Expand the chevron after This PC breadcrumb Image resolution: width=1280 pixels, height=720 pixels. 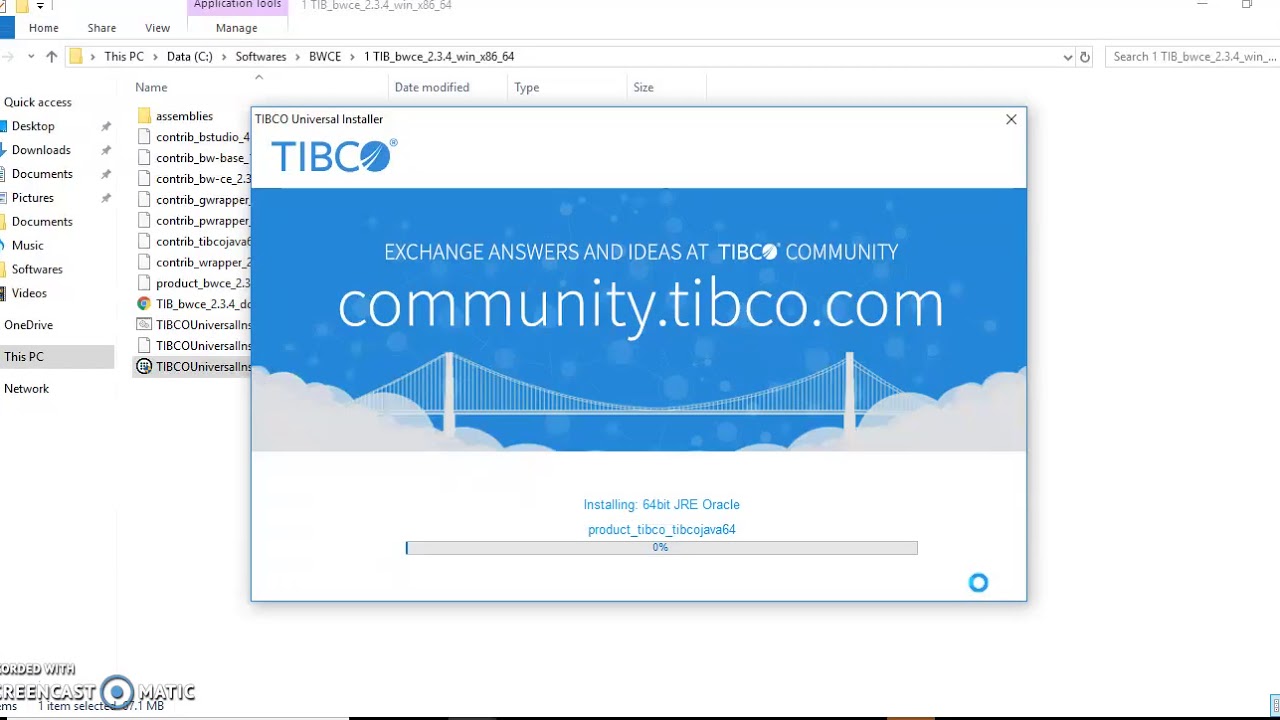(155, 57)
